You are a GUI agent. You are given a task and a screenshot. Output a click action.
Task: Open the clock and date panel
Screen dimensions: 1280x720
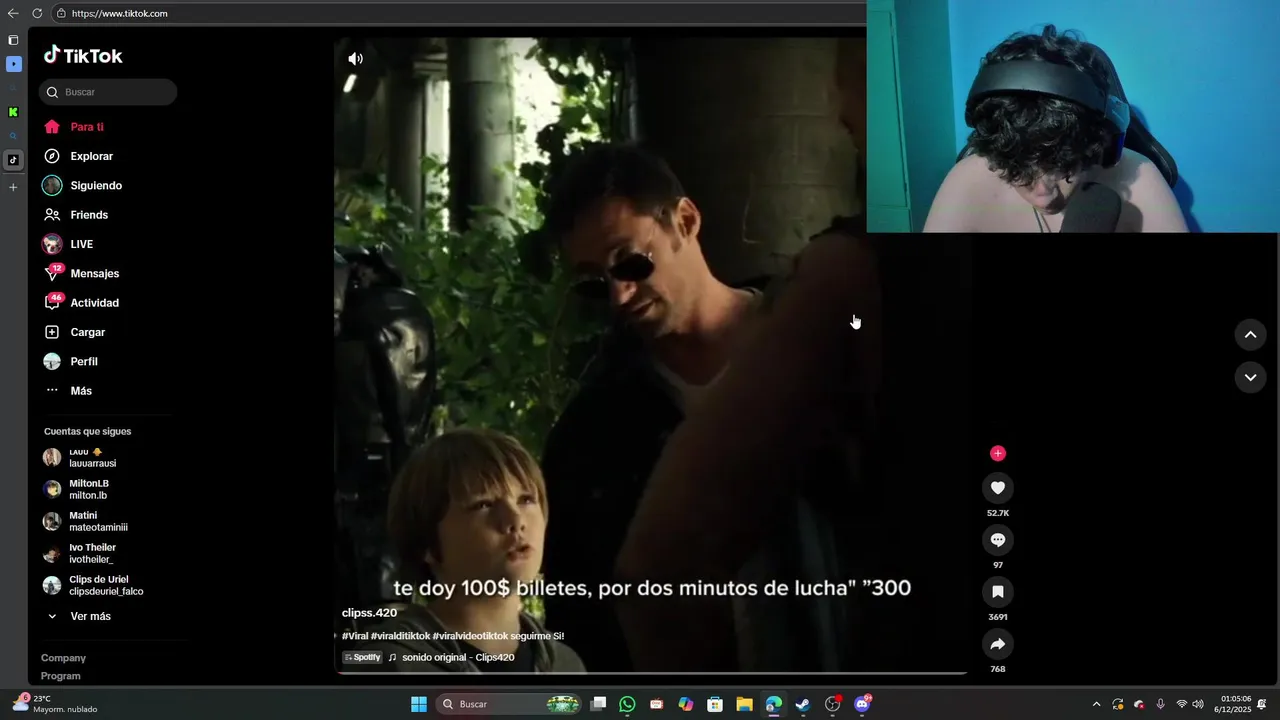click(x=1235, y=704)
